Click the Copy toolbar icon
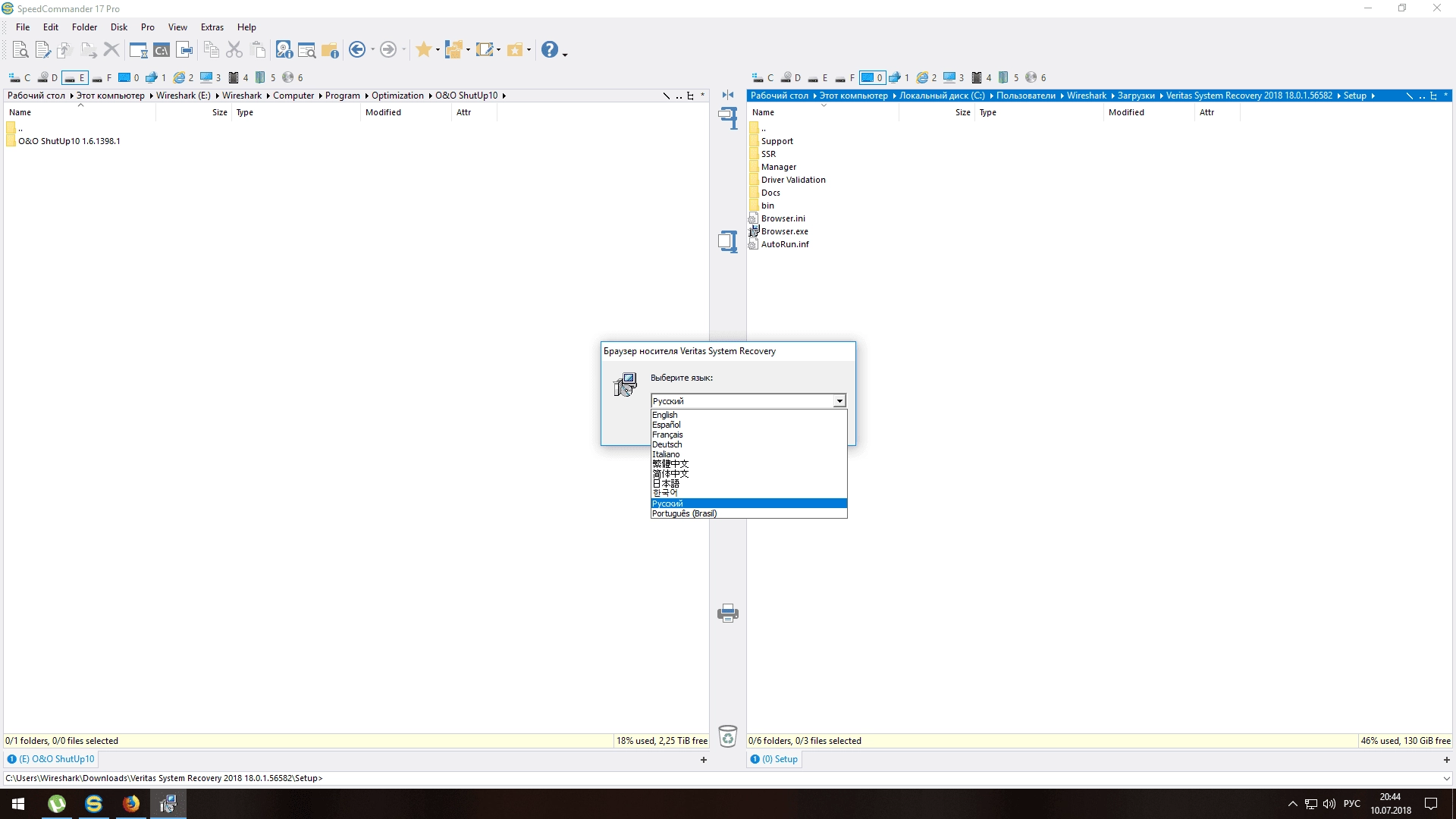This screenshot has width=1456, height=819. (x=212, y=50)
